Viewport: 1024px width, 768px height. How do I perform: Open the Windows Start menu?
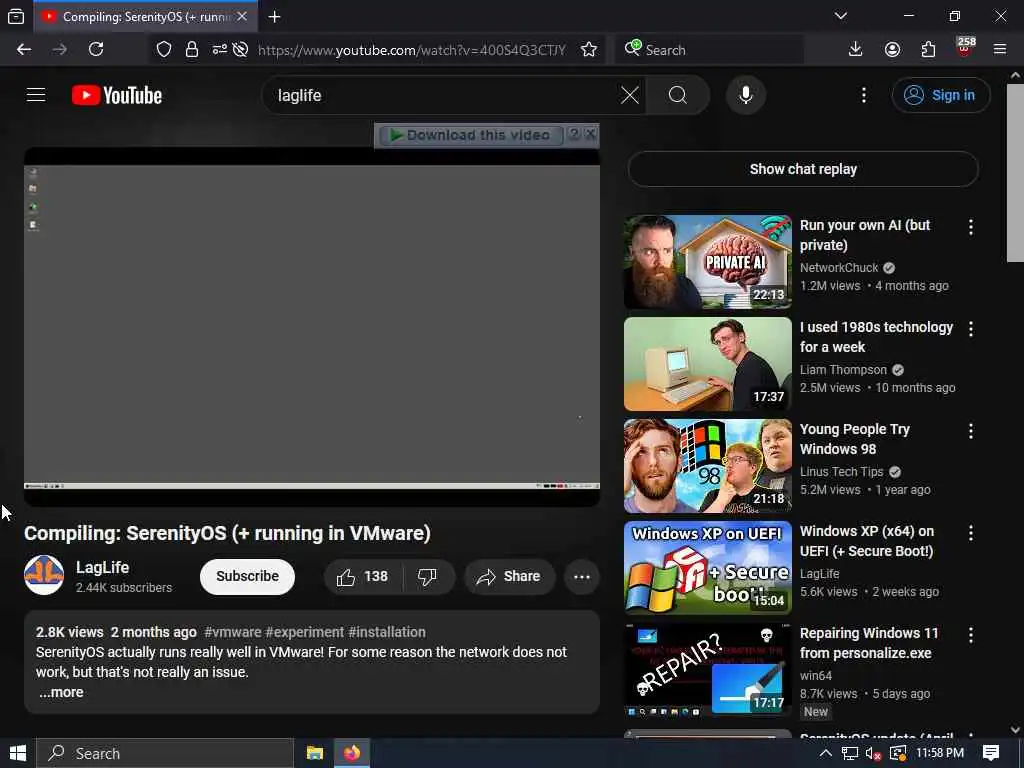[18, 753]
